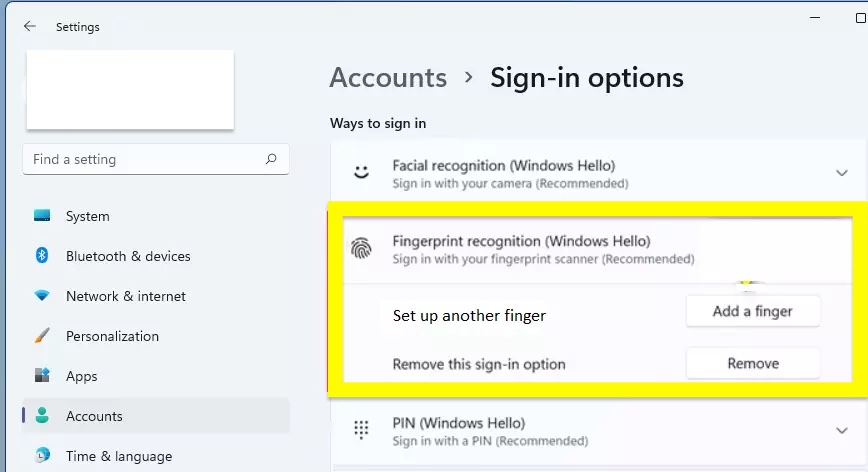
Task: Click the Apps icon in sidebar
Action: pos(42,375)
